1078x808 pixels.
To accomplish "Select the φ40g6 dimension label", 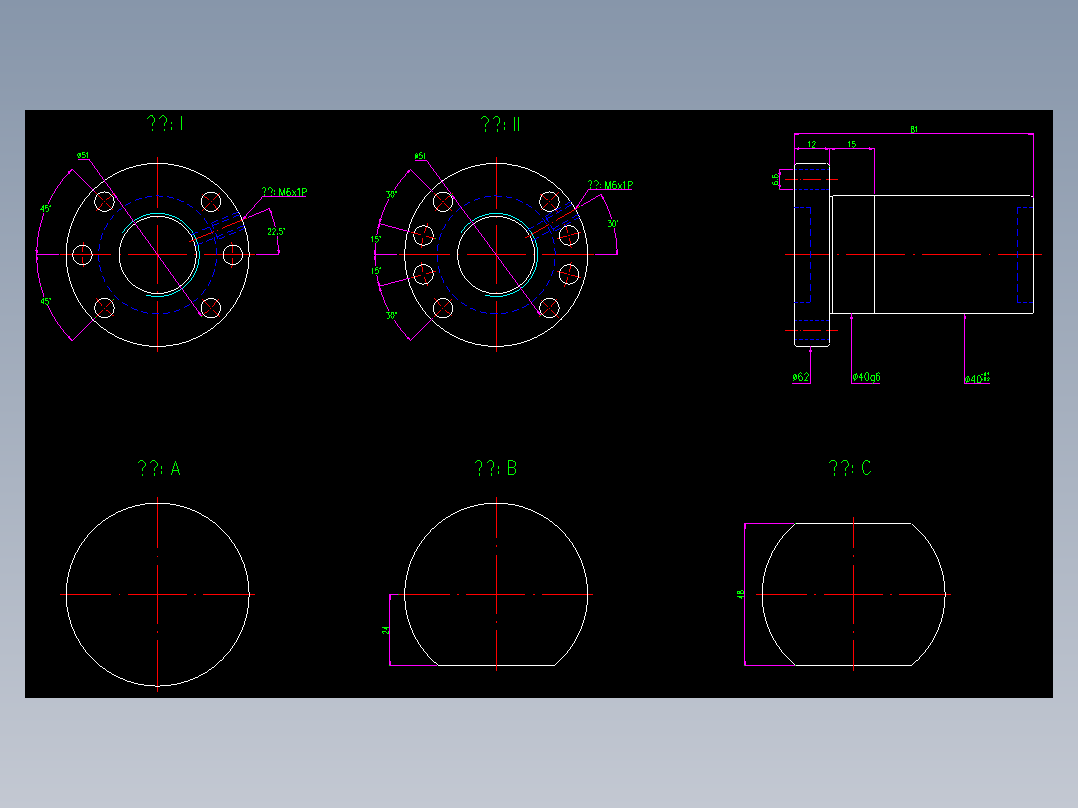I will [867, 377].
